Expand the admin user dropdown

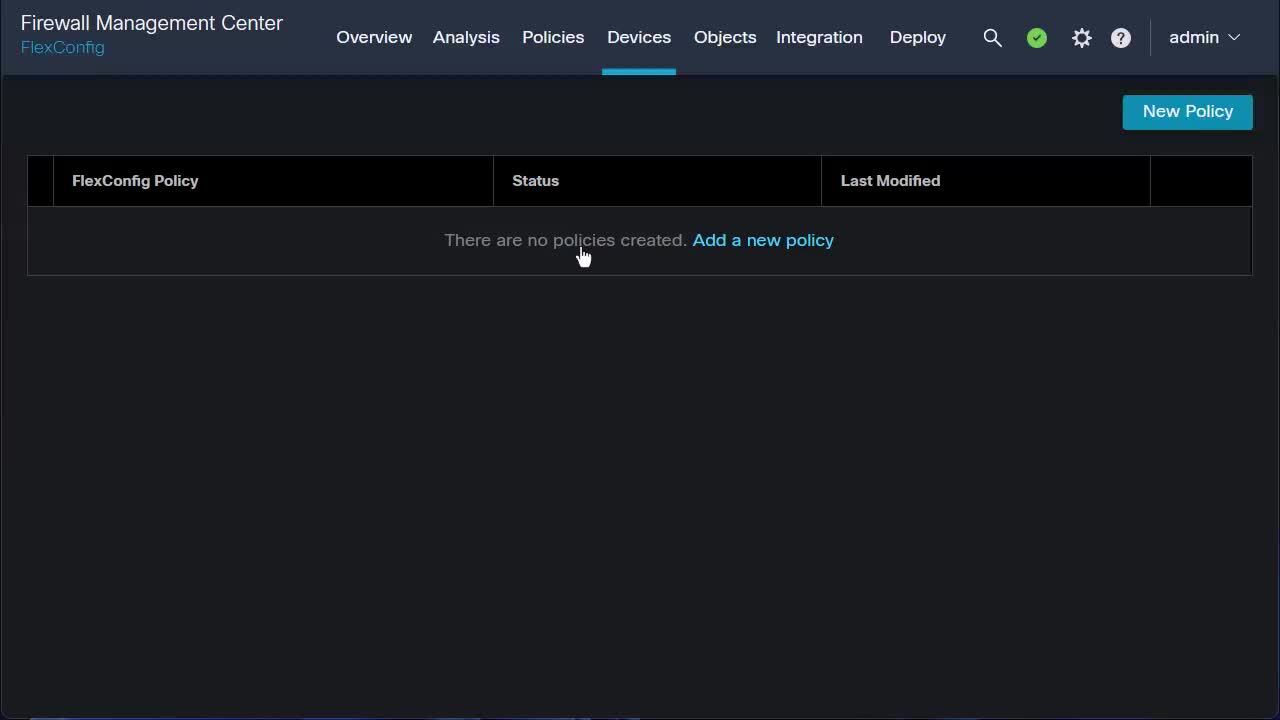1204,37
